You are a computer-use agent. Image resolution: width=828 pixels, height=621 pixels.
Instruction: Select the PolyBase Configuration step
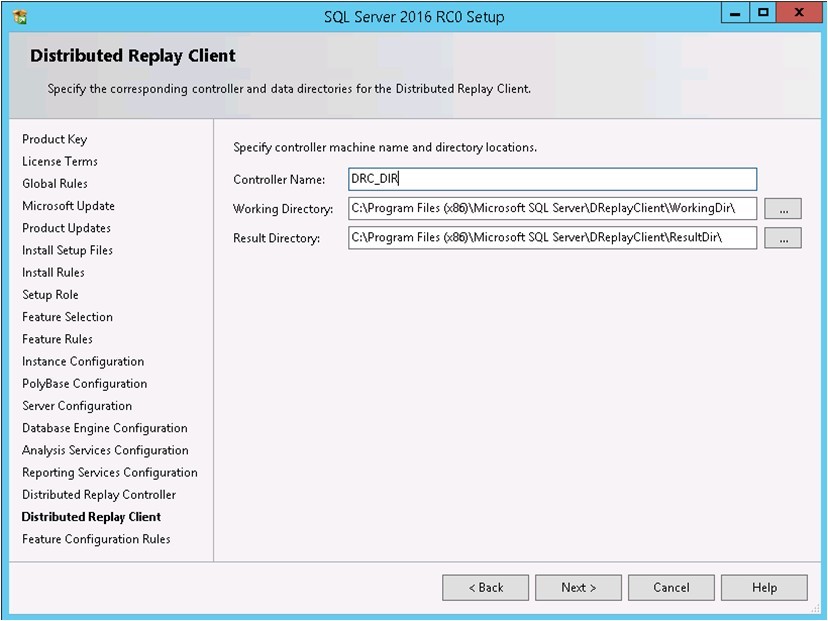(x=84, y=383)
